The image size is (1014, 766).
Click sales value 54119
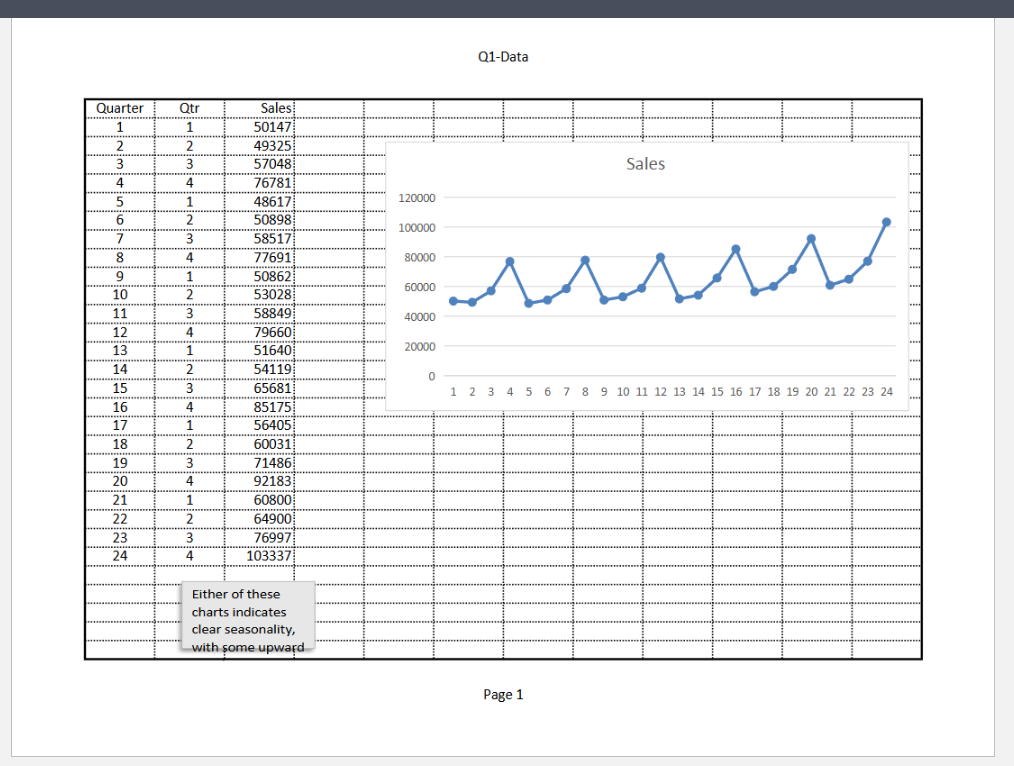272,369
